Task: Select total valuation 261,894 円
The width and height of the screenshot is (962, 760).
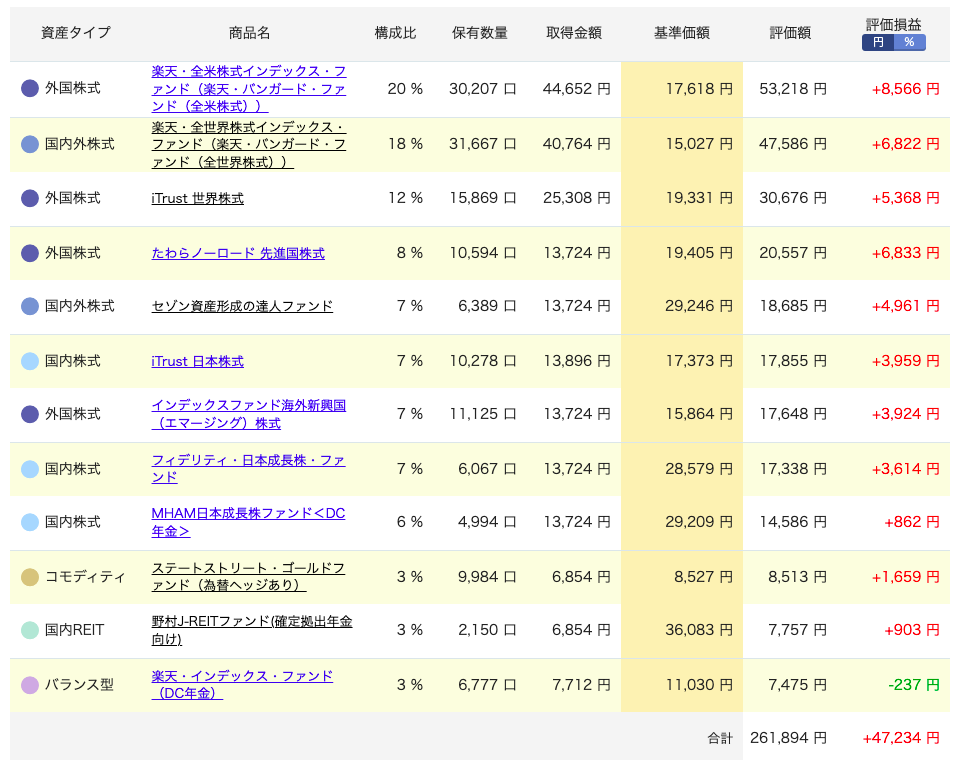Action: point(788,738)
